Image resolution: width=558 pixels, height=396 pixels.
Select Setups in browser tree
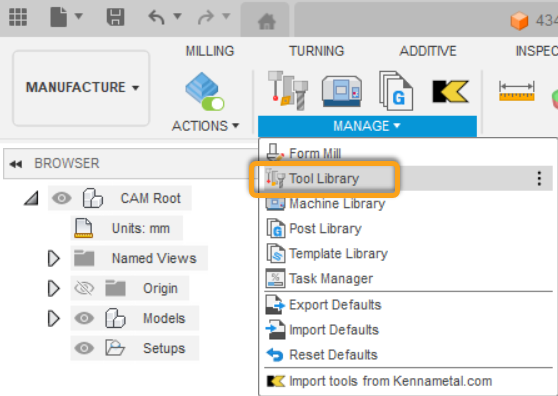164,348
